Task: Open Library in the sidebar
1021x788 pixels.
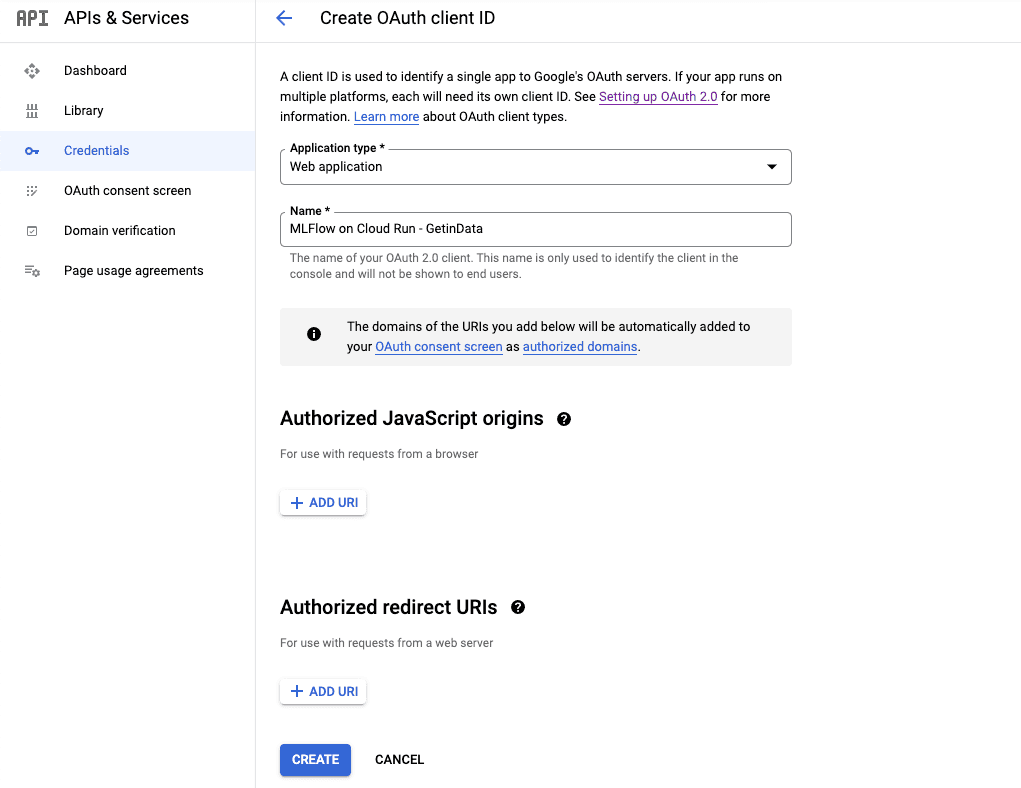Action: [x=128, y=111]
